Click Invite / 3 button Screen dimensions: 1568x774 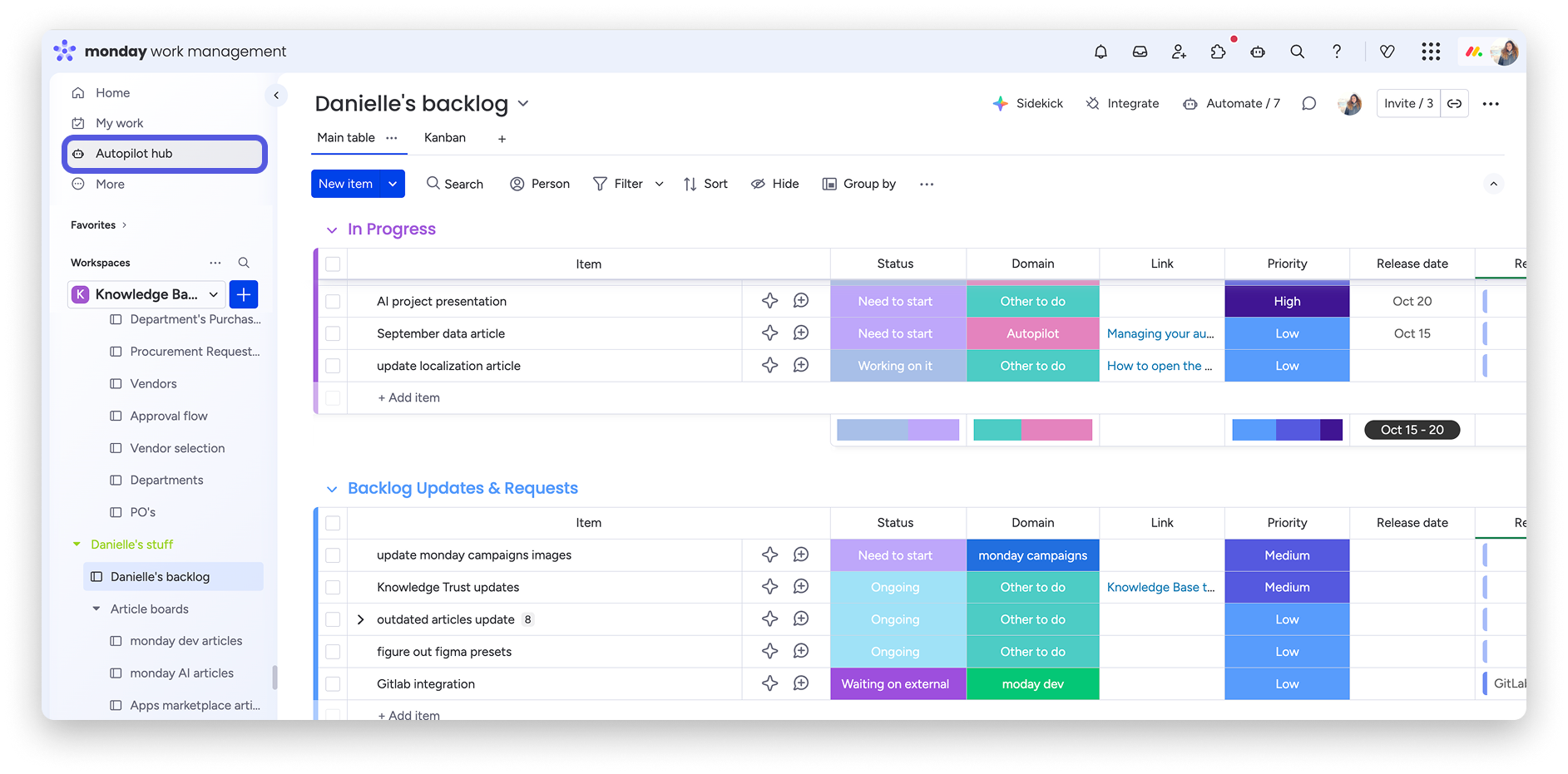tap(1408, 103)
